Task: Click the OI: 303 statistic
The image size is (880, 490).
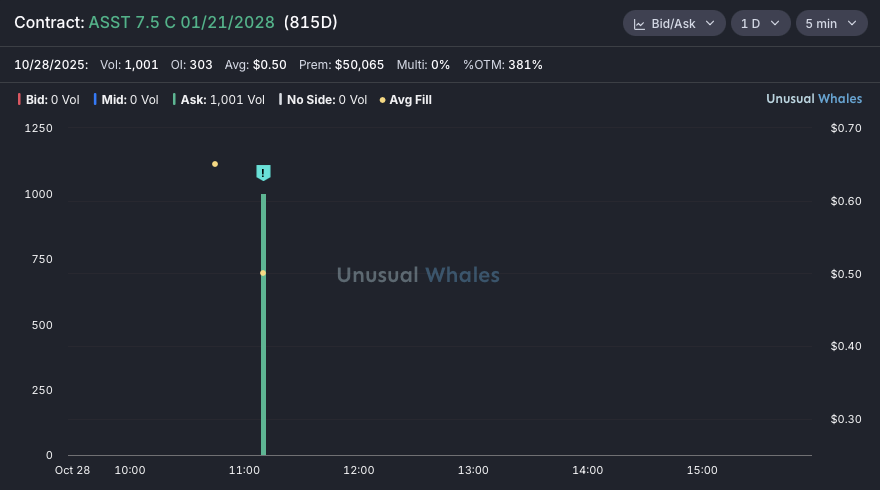Action: pyautogui.click(x=191, y=65)
